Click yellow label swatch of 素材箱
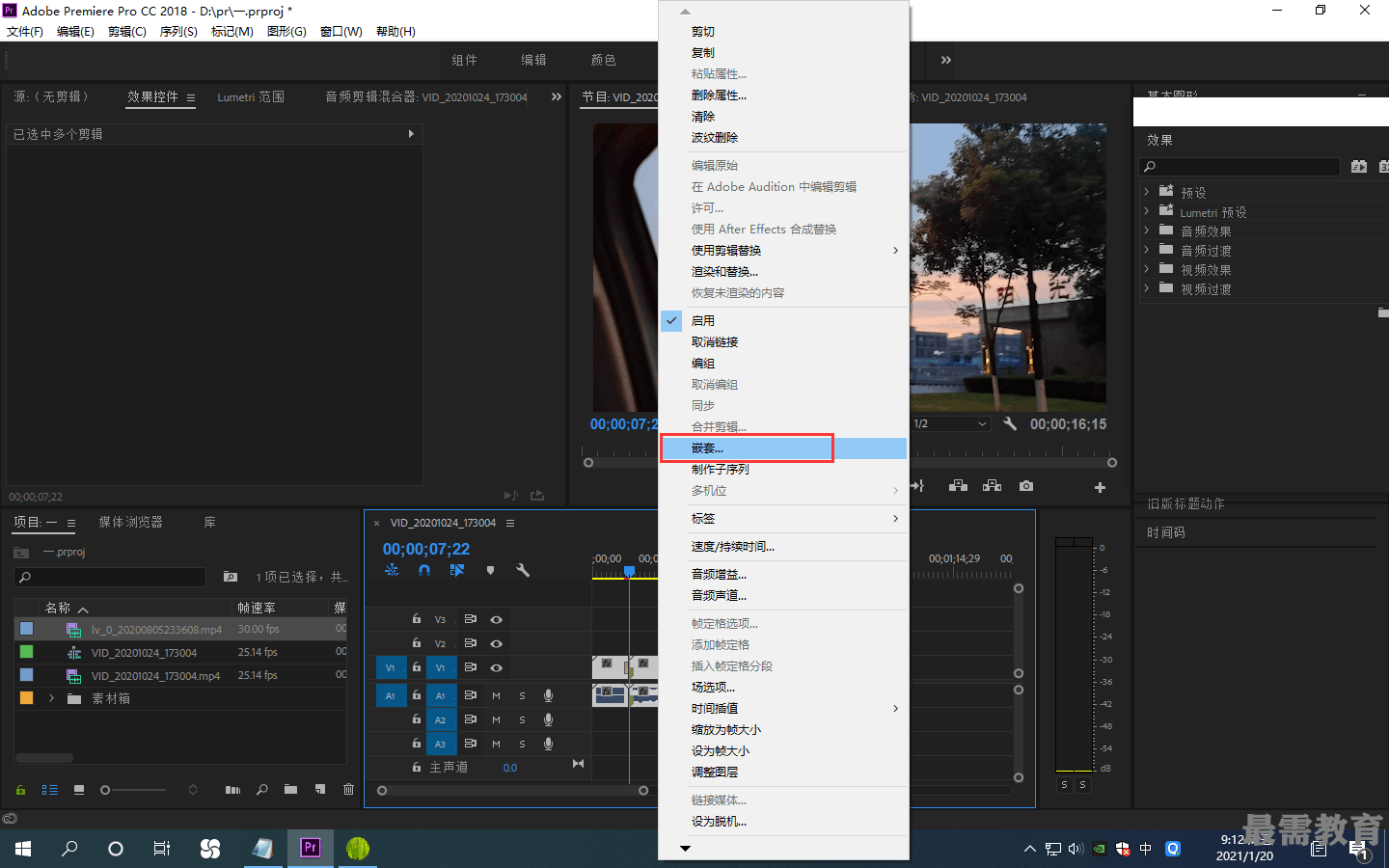The image size is (1389, 868). [27, 698]
